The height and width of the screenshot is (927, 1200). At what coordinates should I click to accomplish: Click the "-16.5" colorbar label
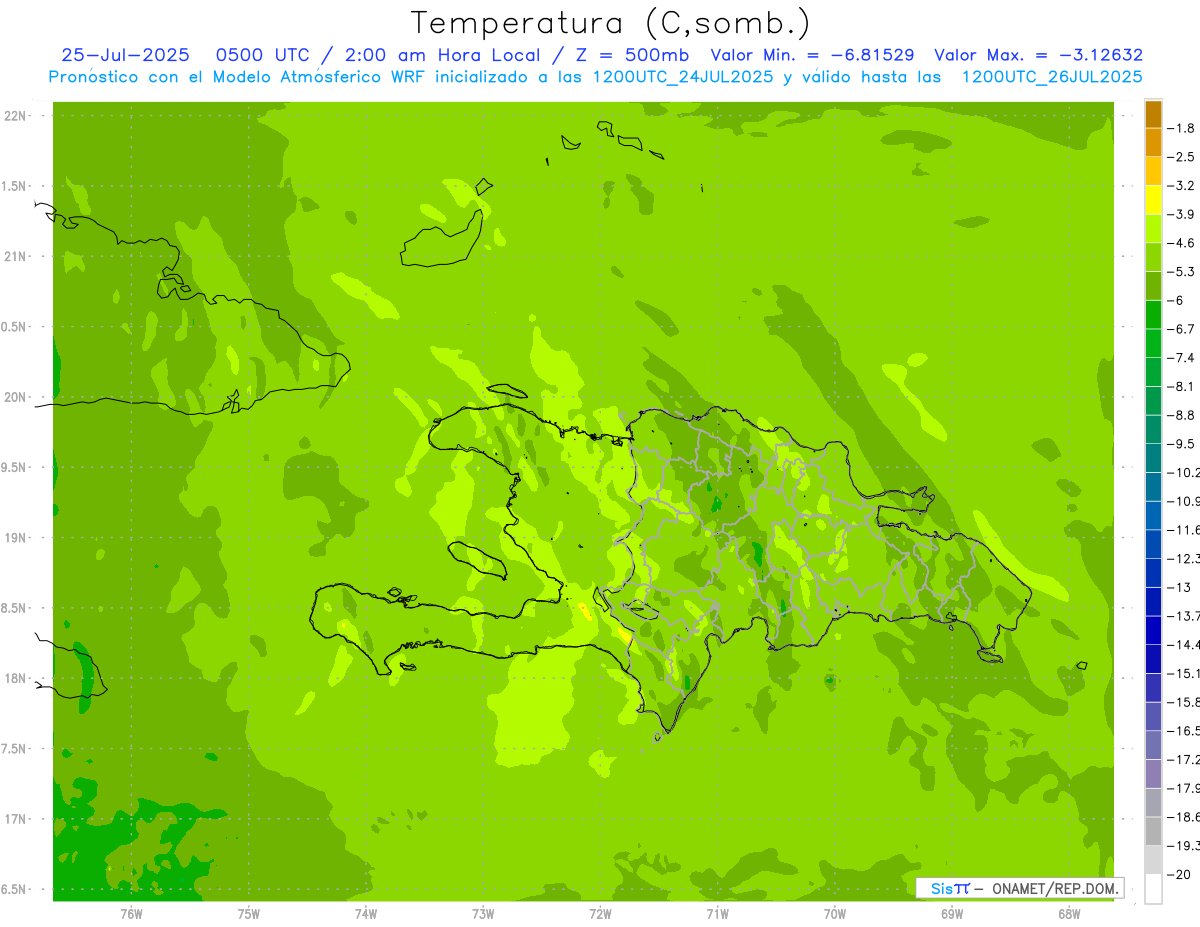pyautogui.click(x=1184, y=731)
